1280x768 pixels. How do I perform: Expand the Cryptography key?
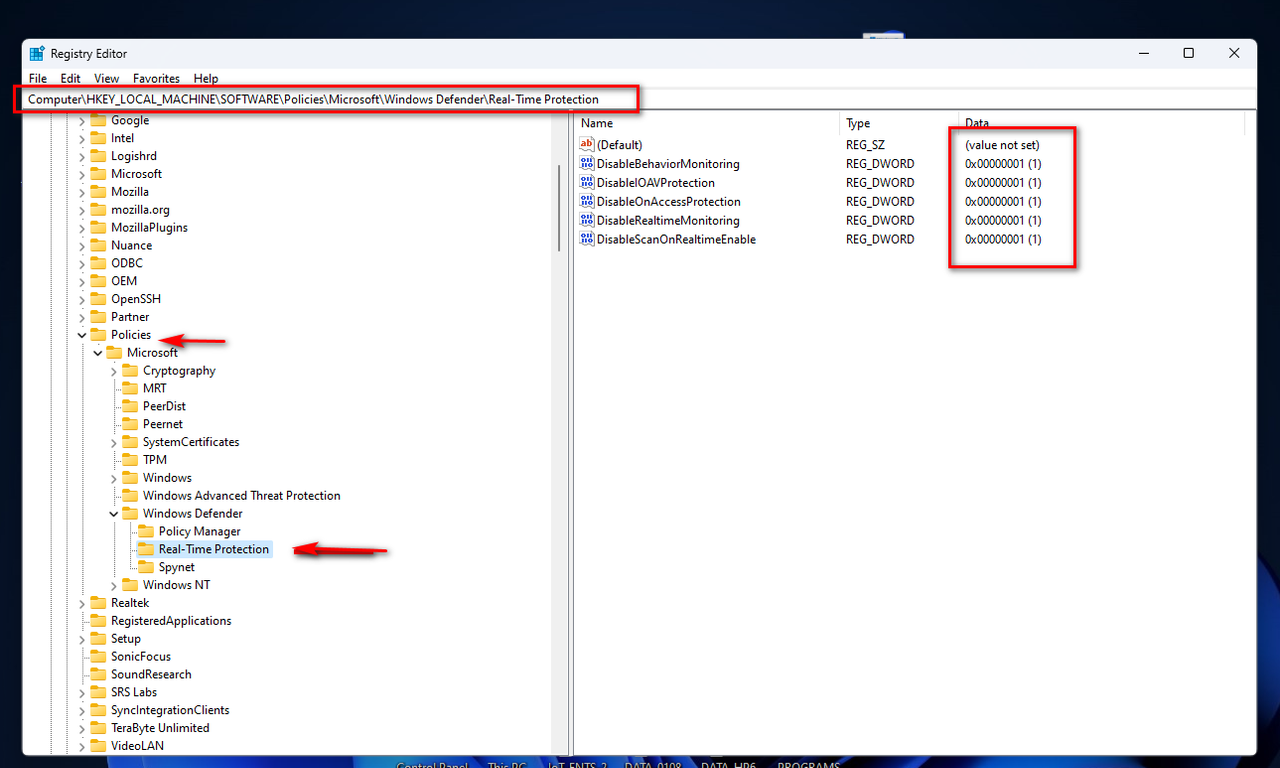(x=114, y=371)
